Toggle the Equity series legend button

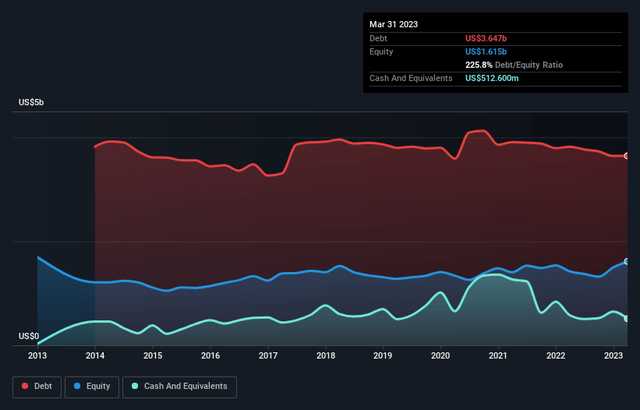click(92, 385)
